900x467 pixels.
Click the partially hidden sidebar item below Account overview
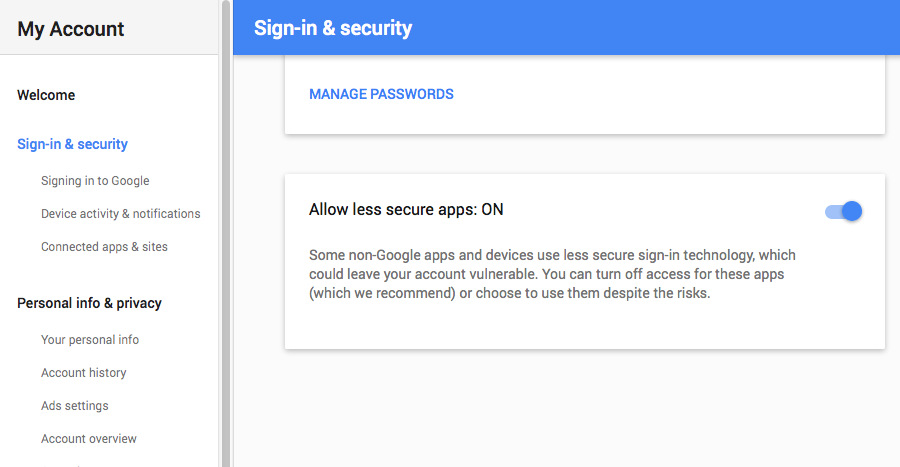coord(63,465)
